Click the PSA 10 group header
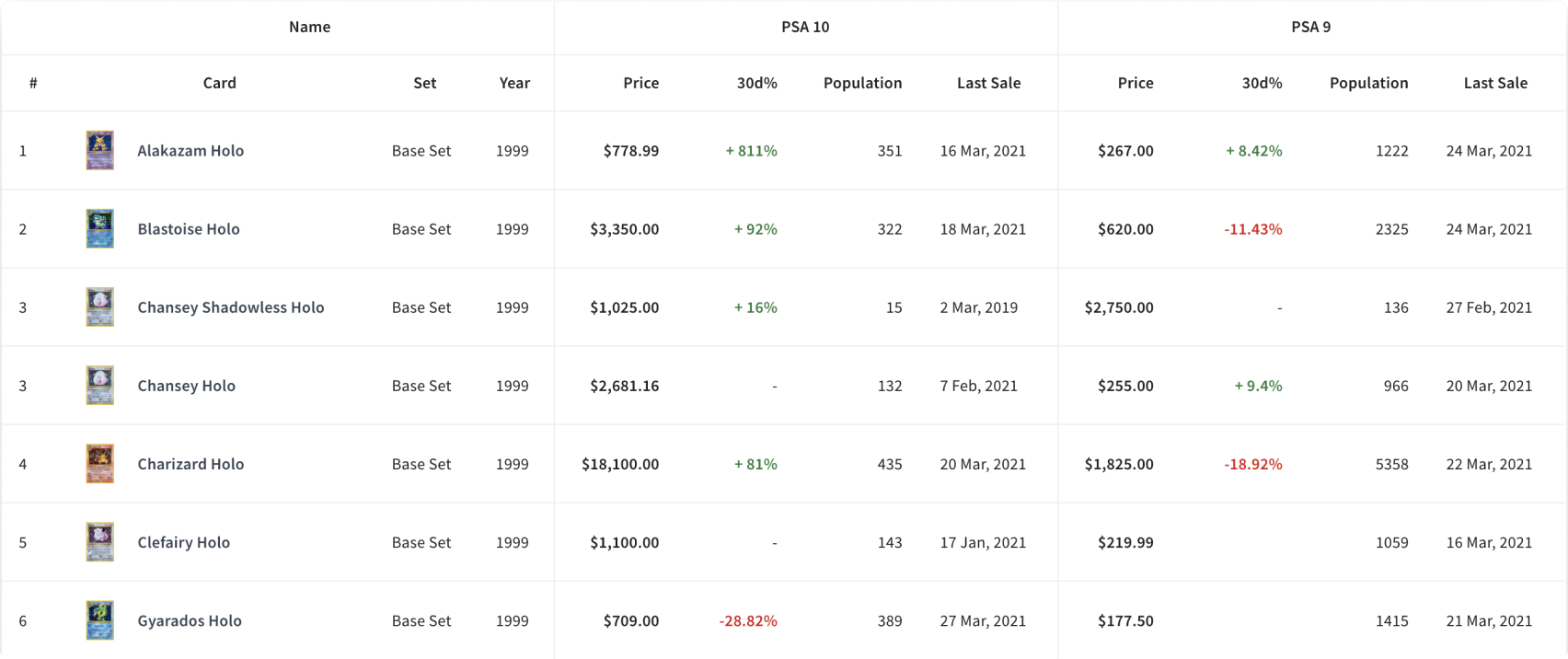The height and width of the screenshot is (659, 1568). (x=805, y=27)
